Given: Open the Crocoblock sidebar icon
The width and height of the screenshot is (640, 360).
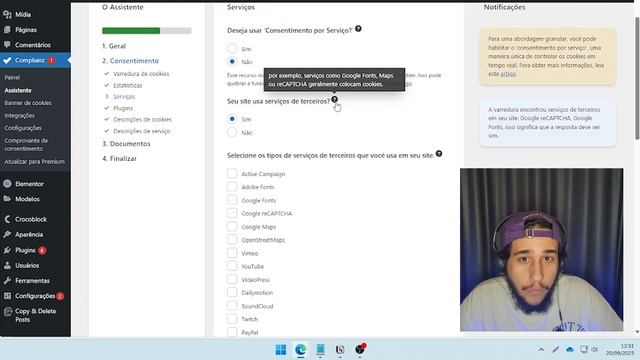Looking at the screenshot, I should pyautogui.click(x=7, y=219).
